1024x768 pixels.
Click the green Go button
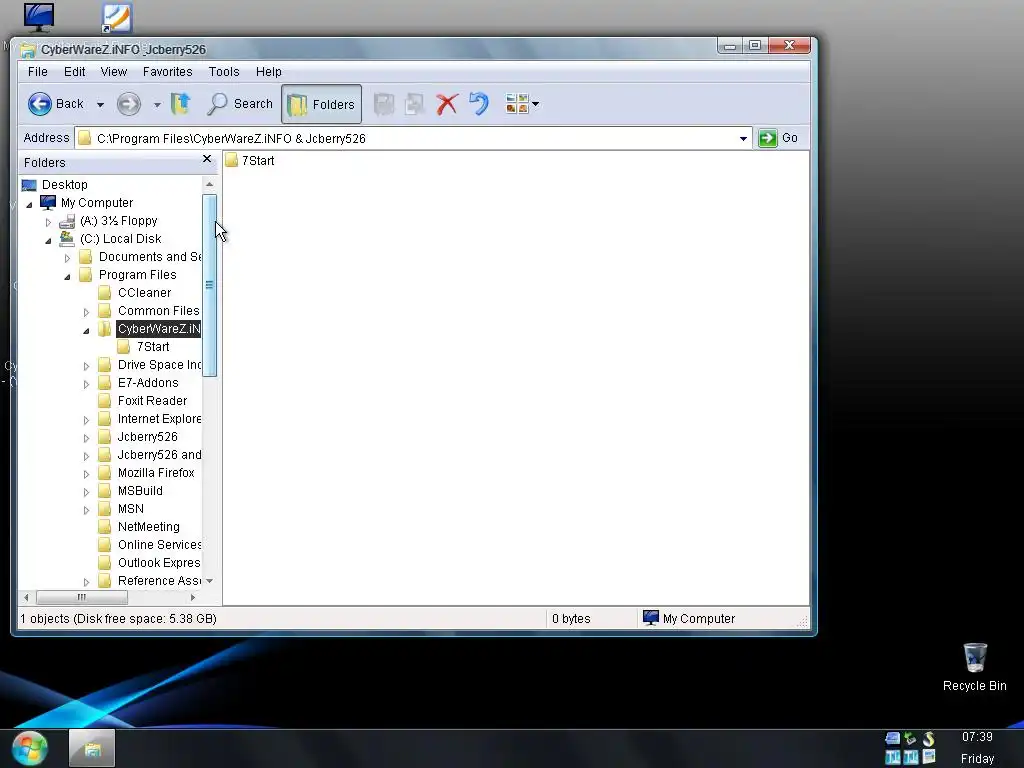coord(778,138)
